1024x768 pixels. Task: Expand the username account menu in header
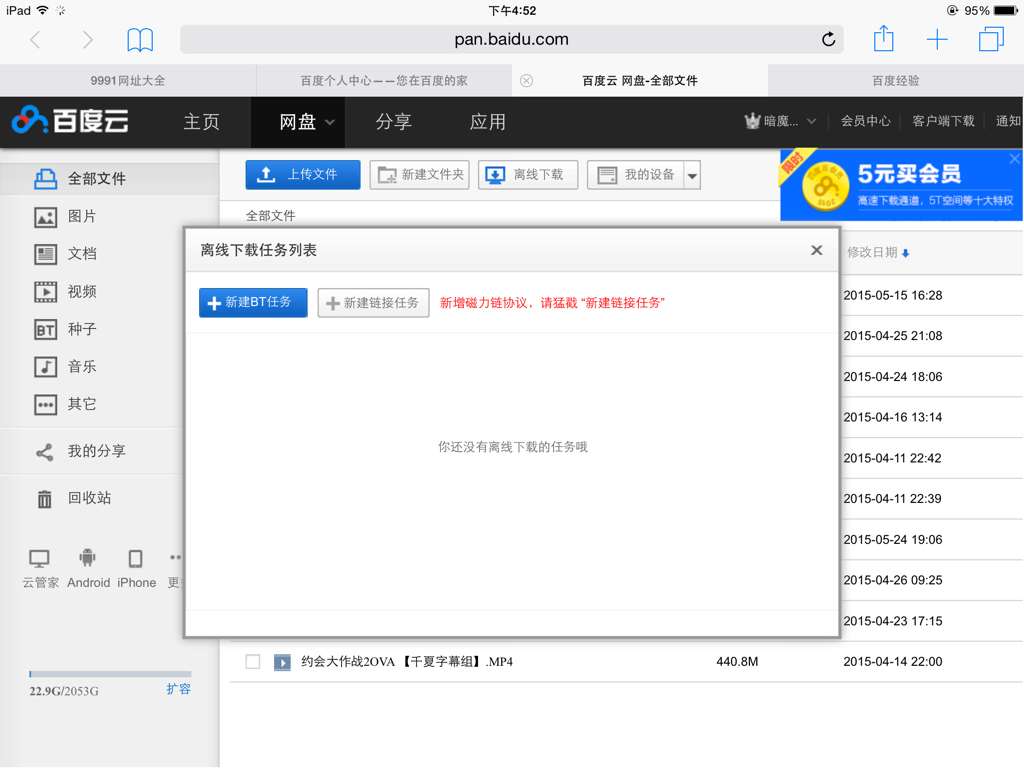tap(810, 122)
